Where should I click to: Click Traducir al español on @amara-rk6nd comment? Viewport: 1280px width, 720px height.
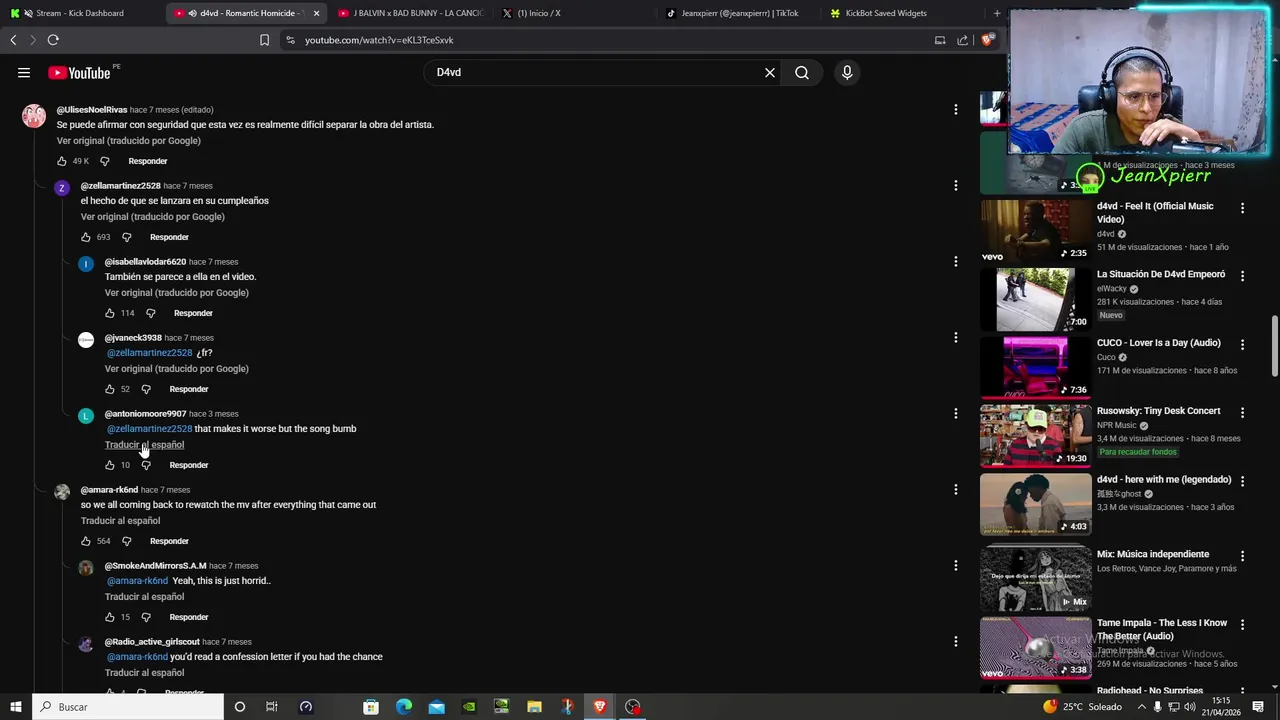click(x=120, y=521)
